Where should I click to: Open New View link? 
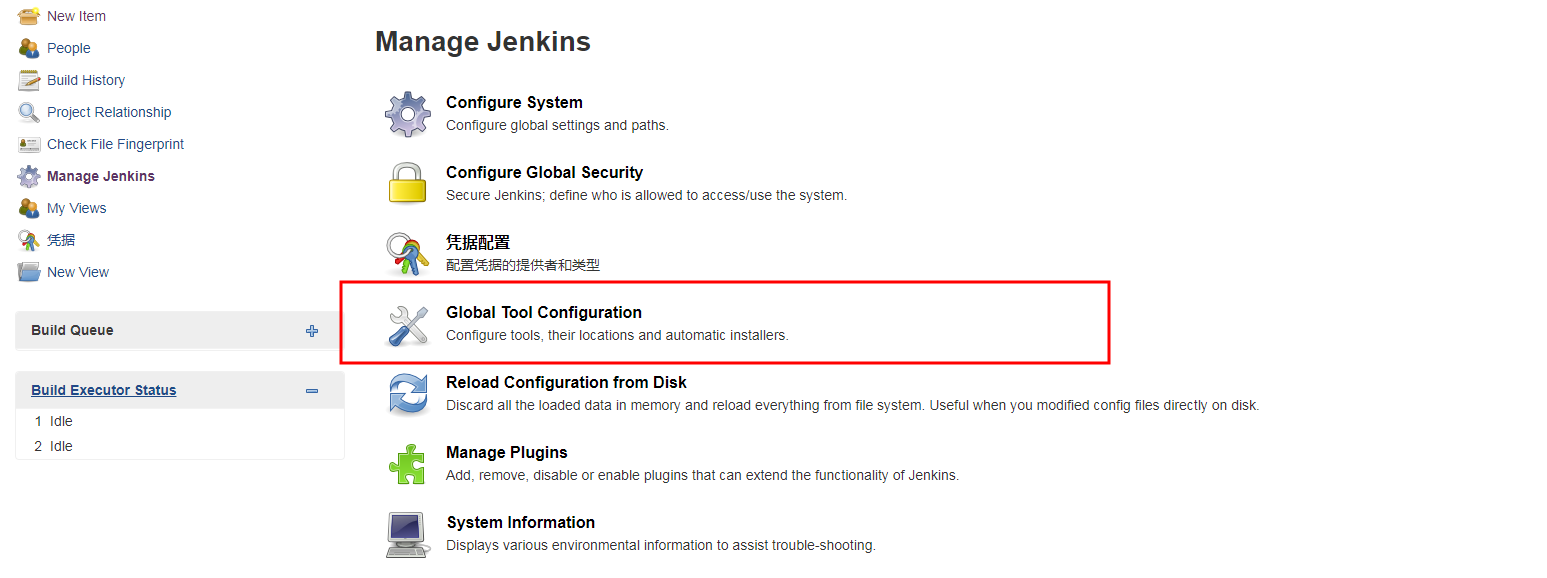[78, 272]
